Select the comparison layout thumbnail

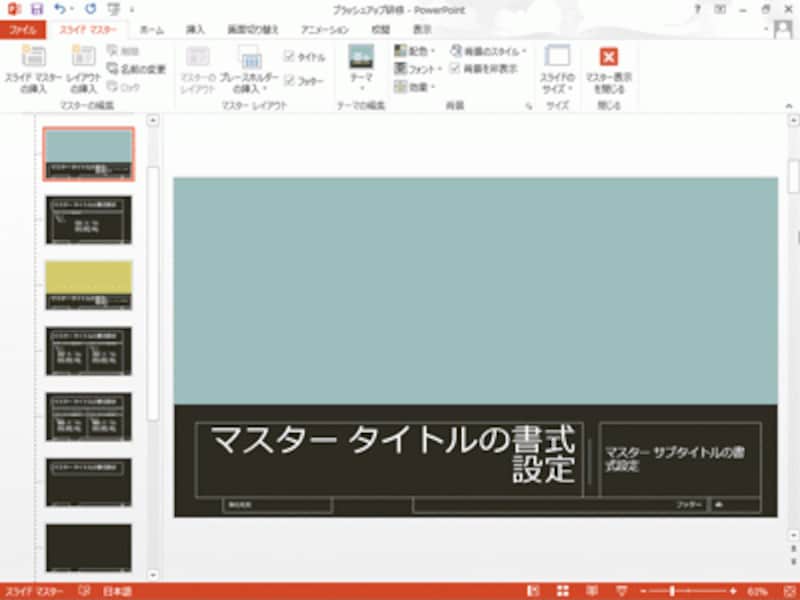pos(89,416)
